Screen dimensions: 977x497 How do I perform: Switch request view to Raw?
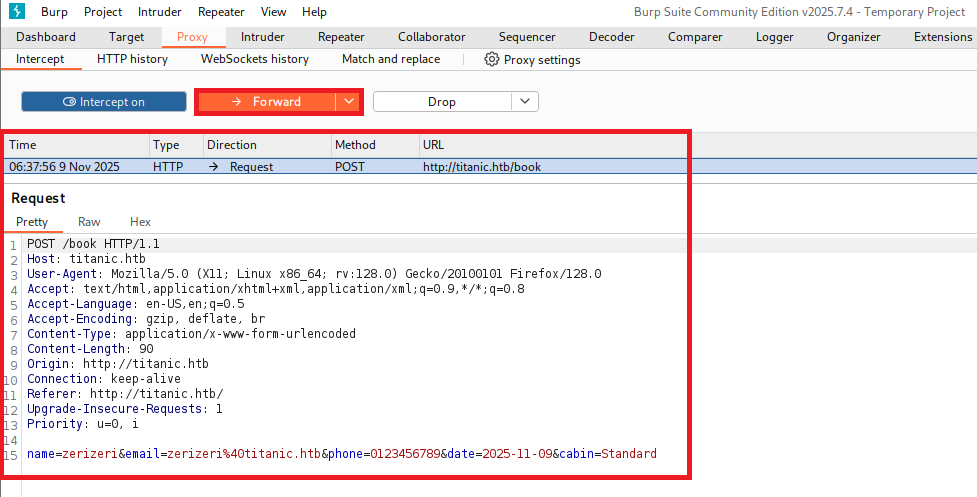click(89, 222)
